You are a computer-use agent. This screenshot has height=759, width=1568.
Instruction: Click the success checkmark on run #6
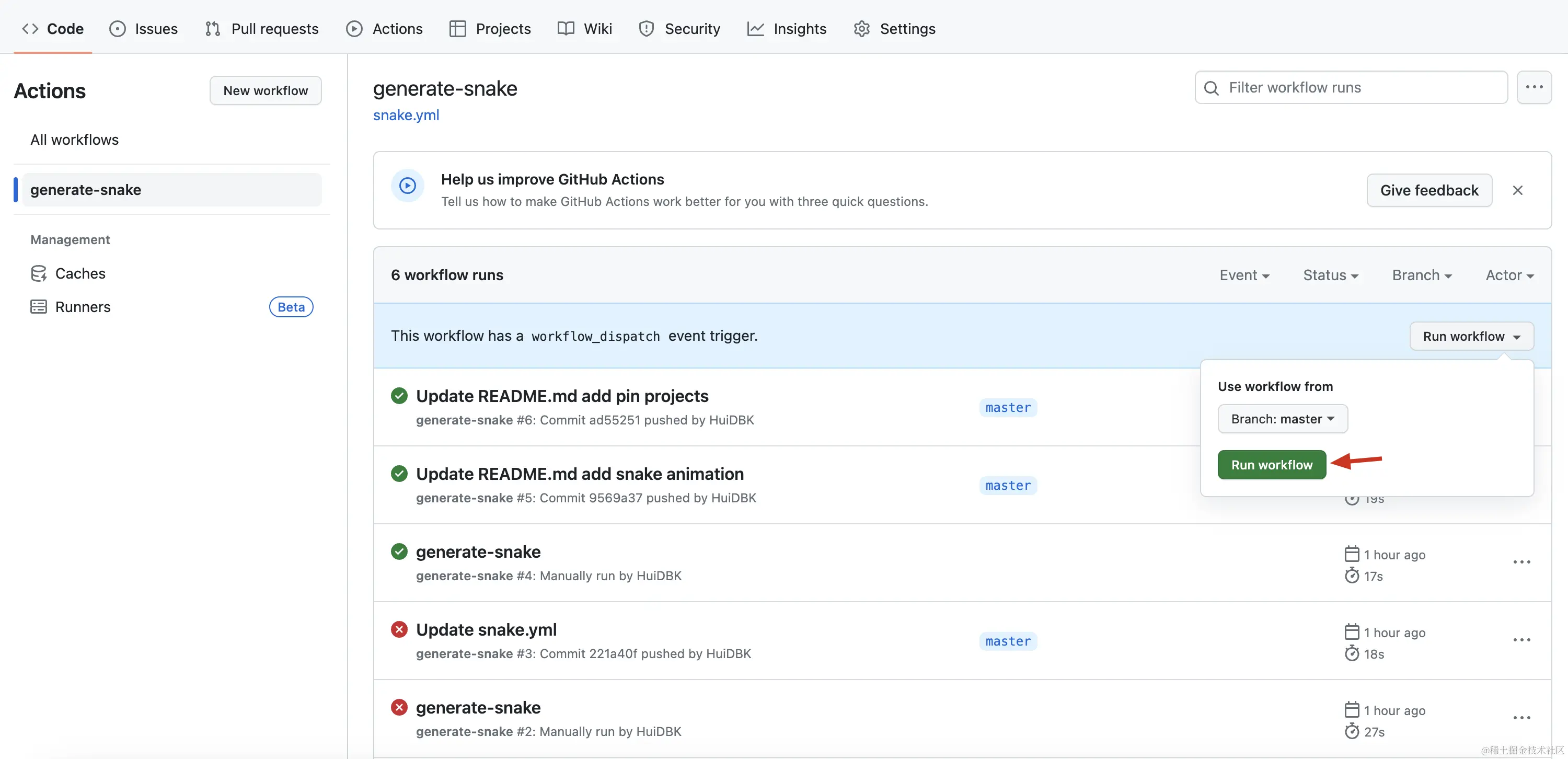click(x=399, y=396)
